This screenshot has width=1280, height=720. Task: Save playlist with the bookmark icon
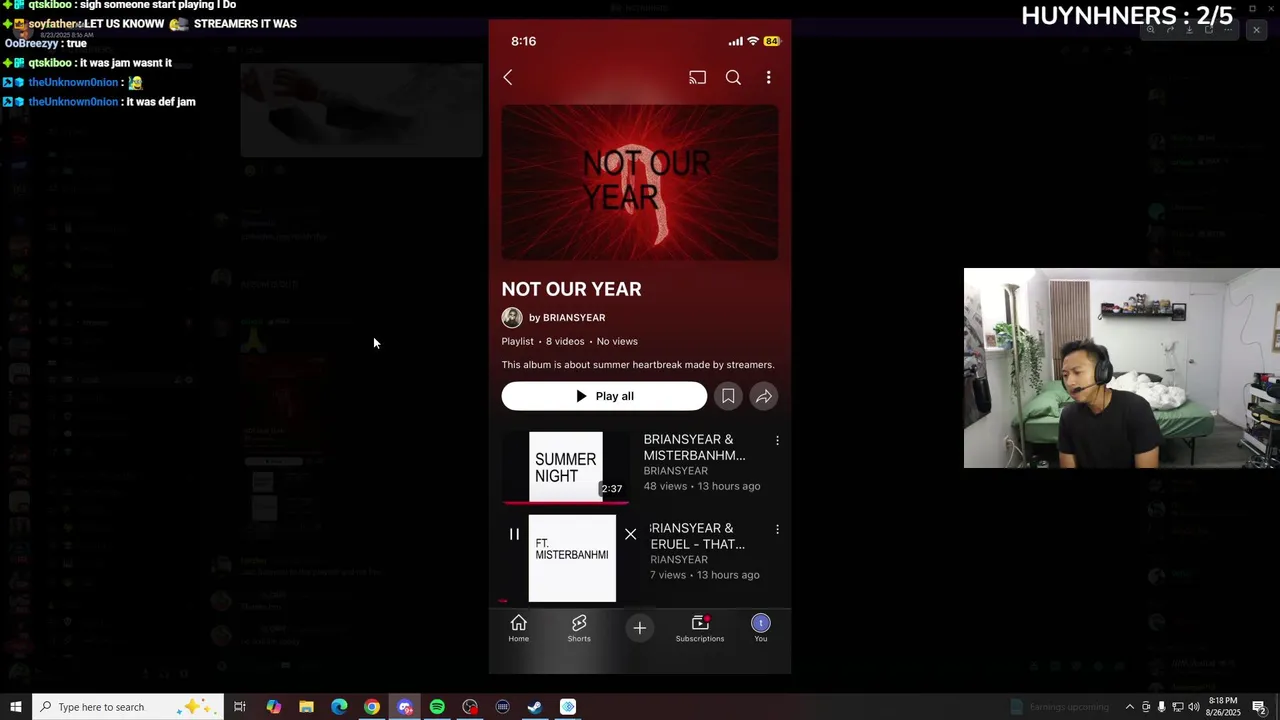coord(728,396)
